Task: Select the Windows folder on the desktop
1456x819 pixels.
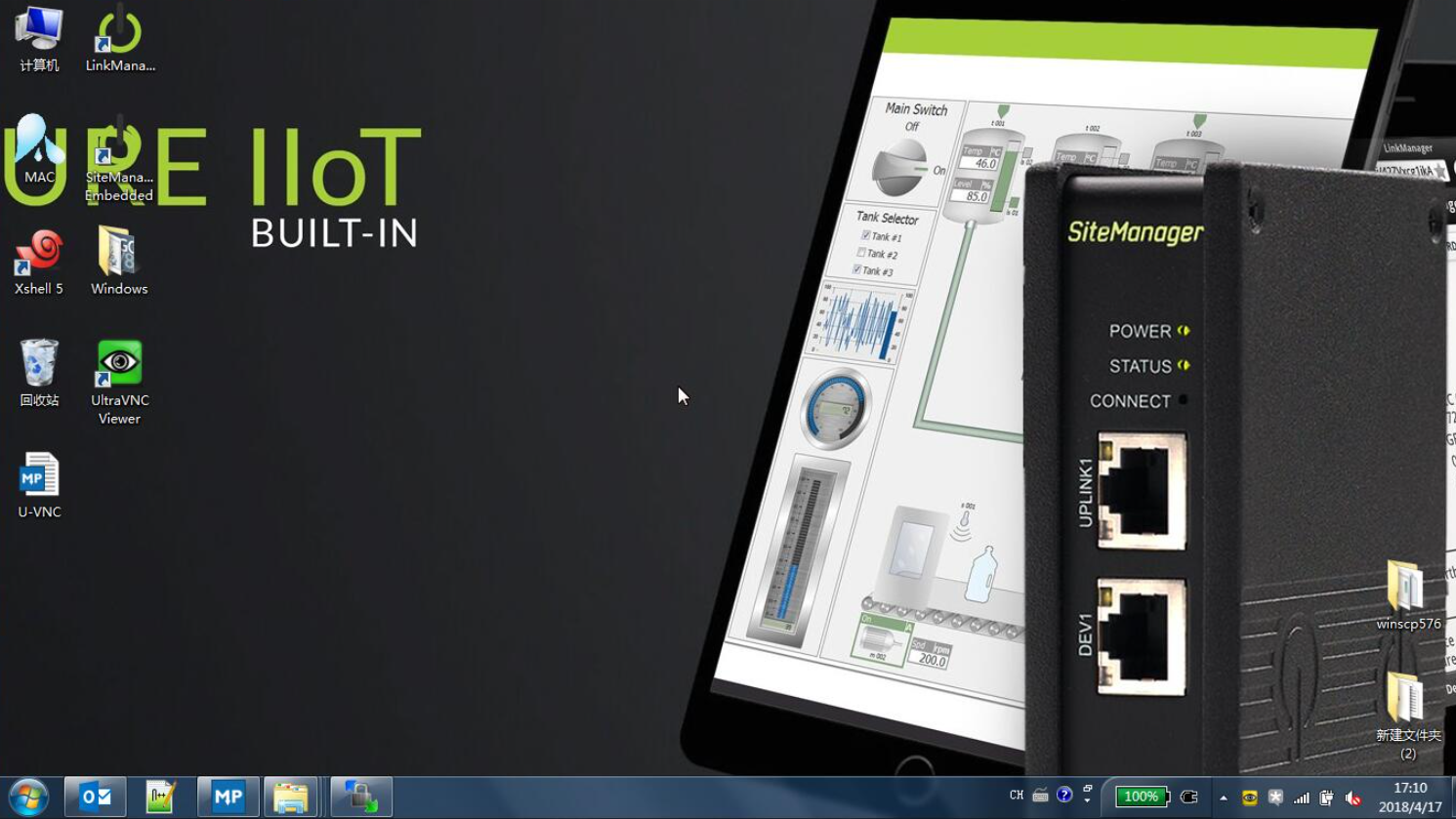Action: [x=119, y=262]
